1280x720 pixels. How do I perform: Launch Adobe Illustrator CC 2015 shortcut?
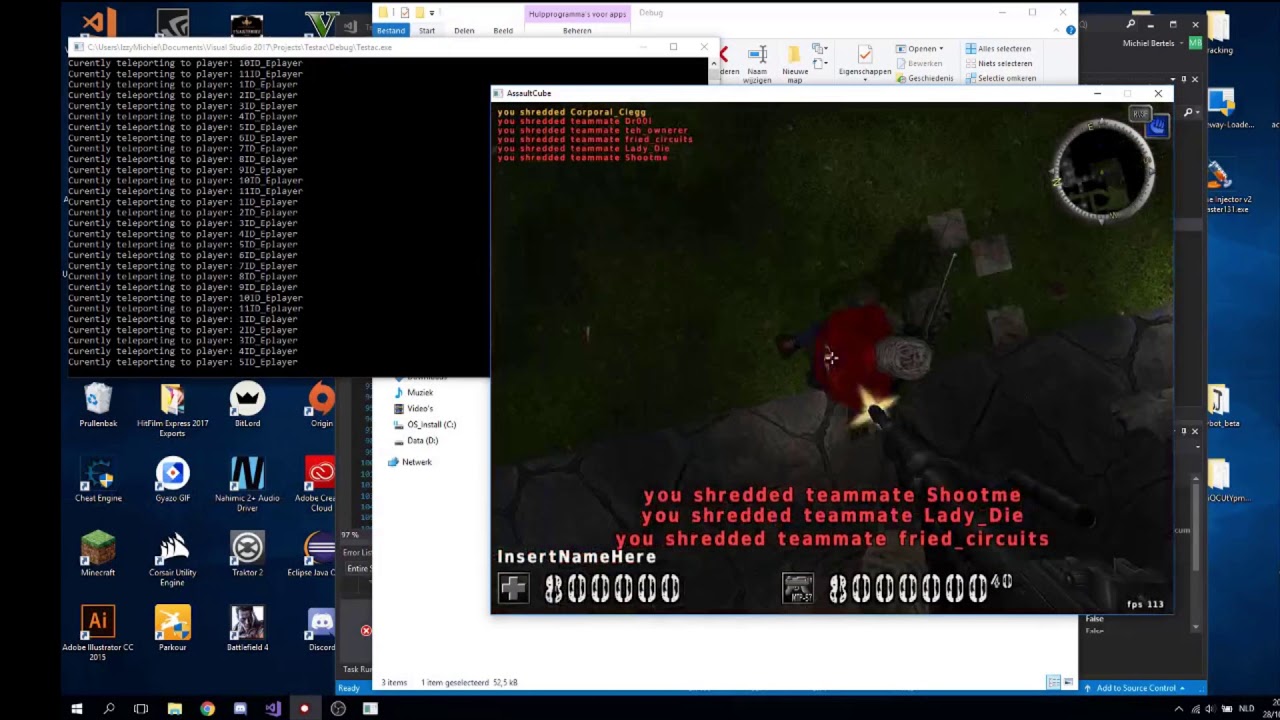pos(98,633)
